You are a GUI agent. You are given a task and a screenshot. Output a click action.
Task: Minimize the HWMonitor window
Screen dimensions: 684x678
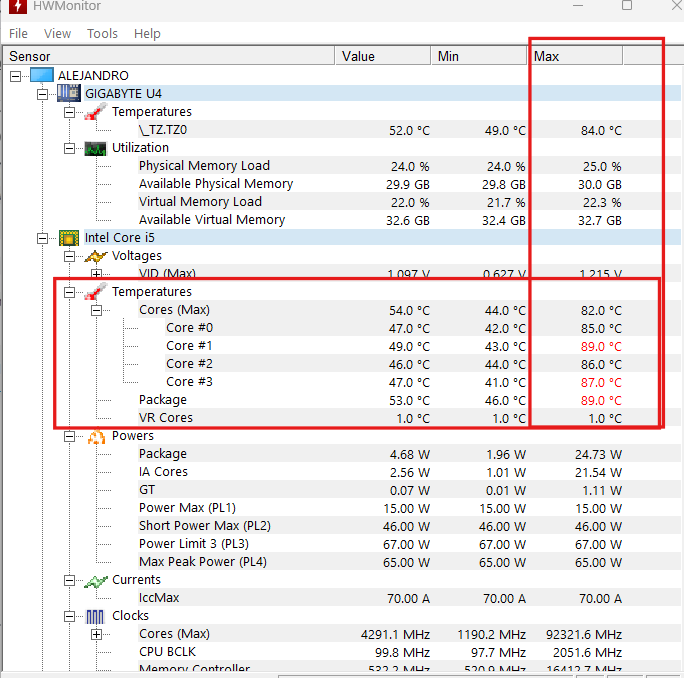578,5
